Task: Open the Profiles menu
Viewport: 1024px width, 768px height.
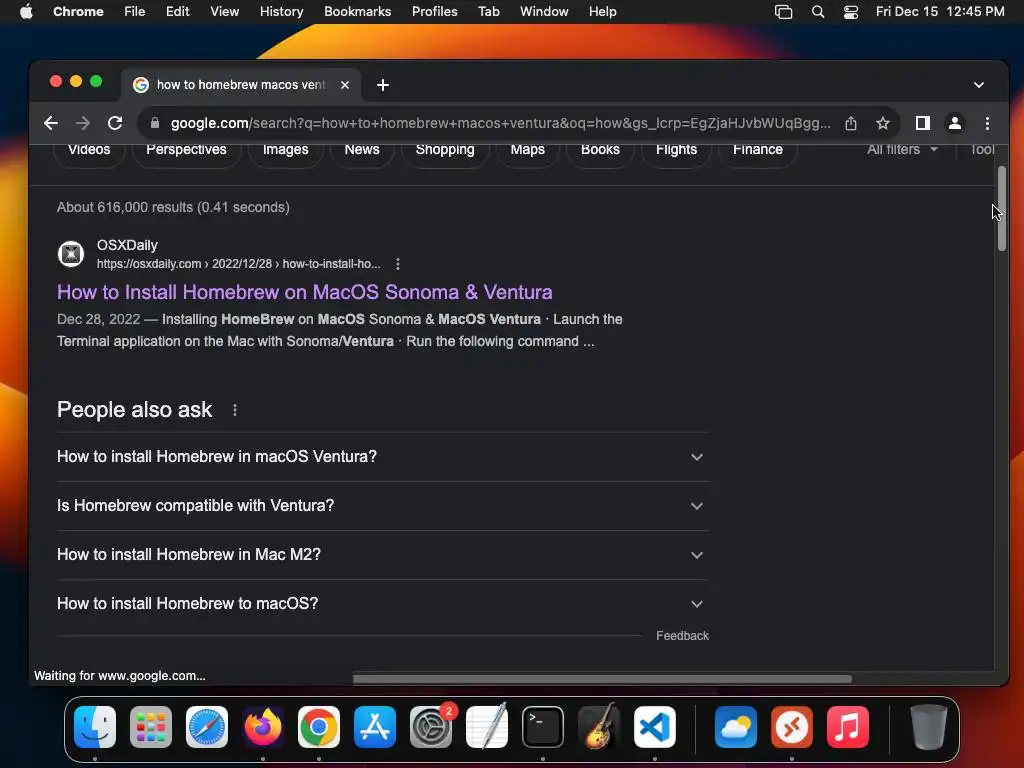Action: pos(434,12)
